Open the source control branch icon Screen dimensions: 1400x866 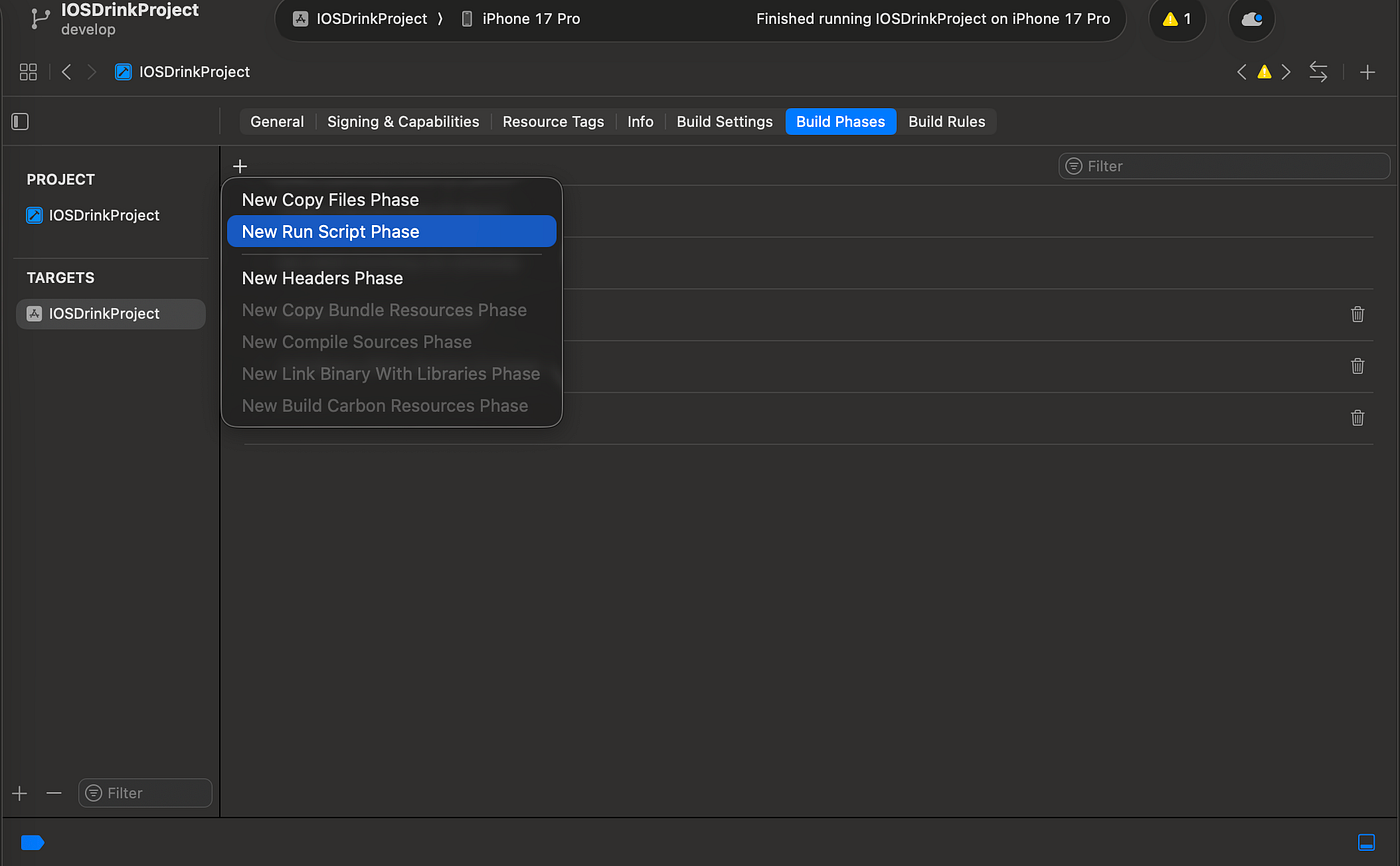point(40,19)
